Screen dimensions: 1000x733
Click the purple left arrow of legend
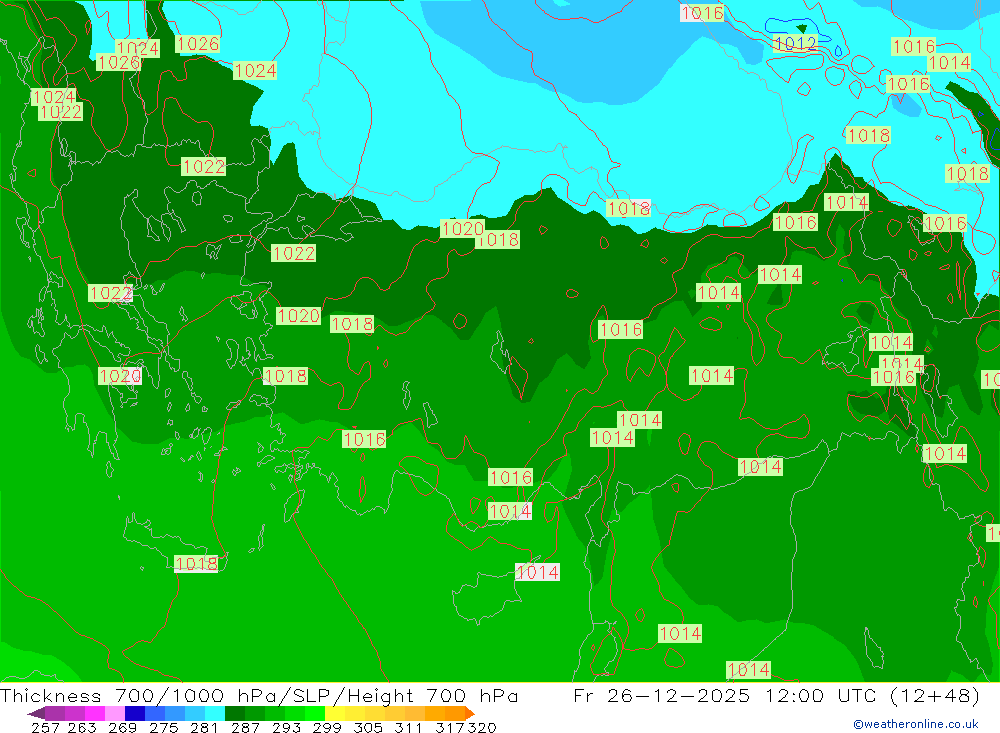pos(36,713)
